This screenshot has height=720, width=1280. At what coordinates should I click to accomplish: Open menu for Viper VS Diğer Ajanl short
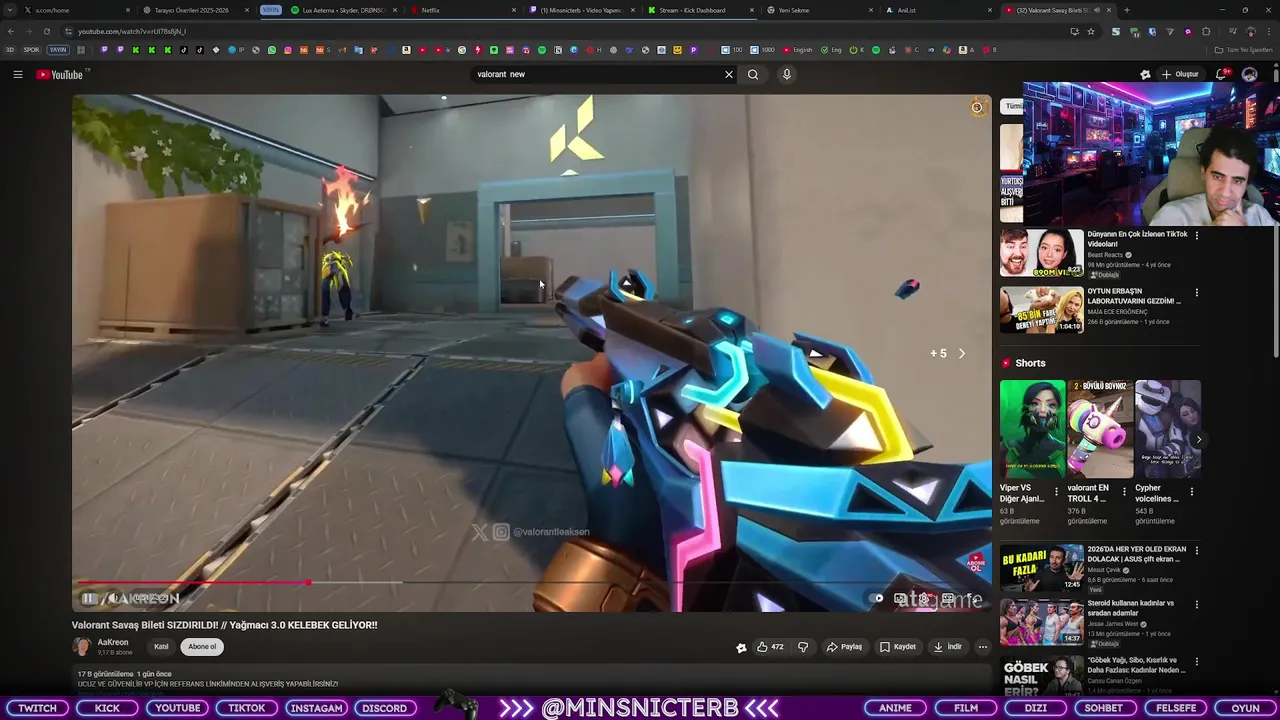[1056, 491]
